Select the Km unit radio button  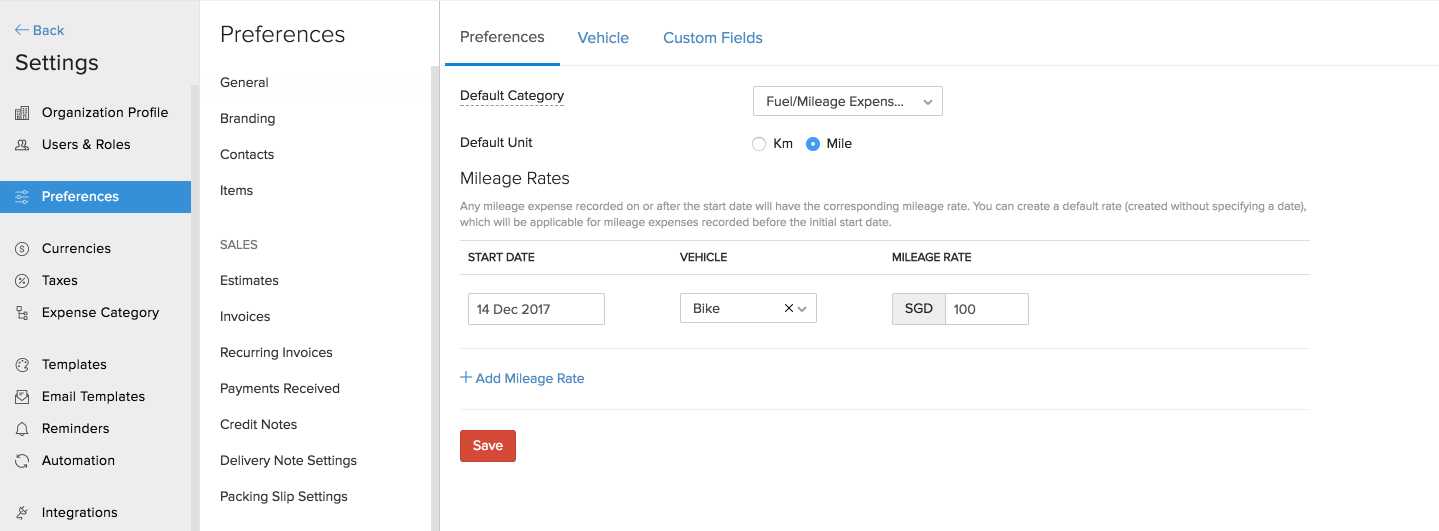coord(759,144)
